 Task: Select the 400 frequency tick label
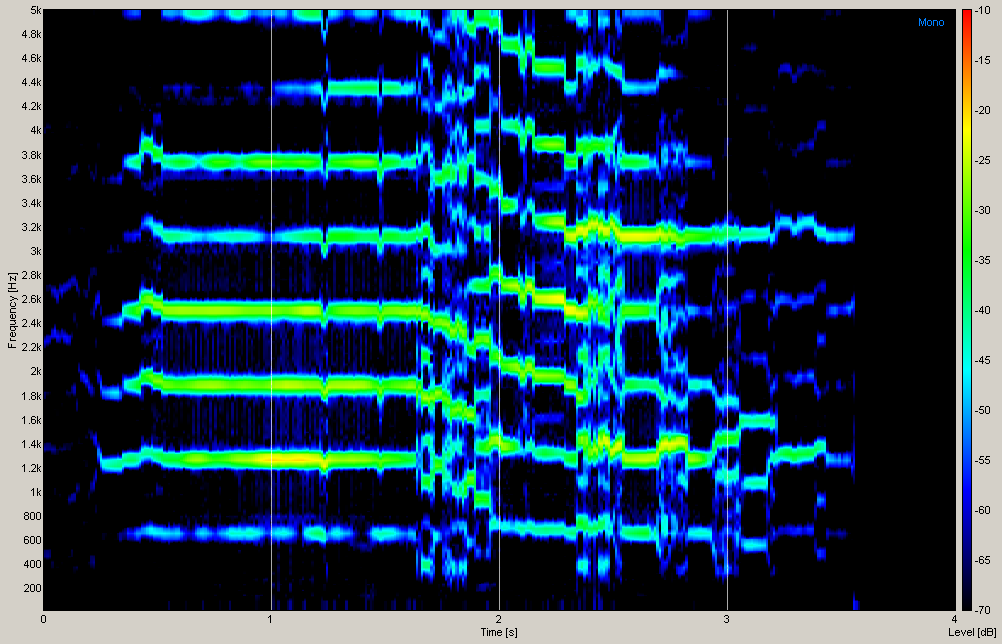(33, 564)
